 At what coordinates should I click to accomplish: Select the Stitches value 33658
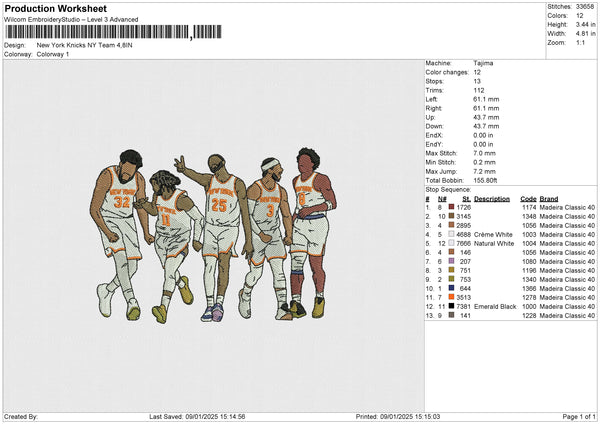pos(585,7)
